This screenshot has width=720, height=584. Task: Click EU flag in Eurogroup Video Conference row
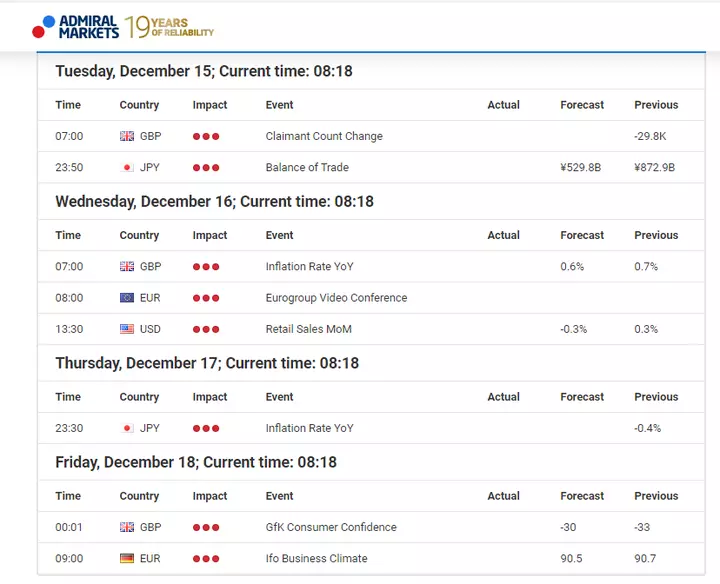tap(127, 298)
